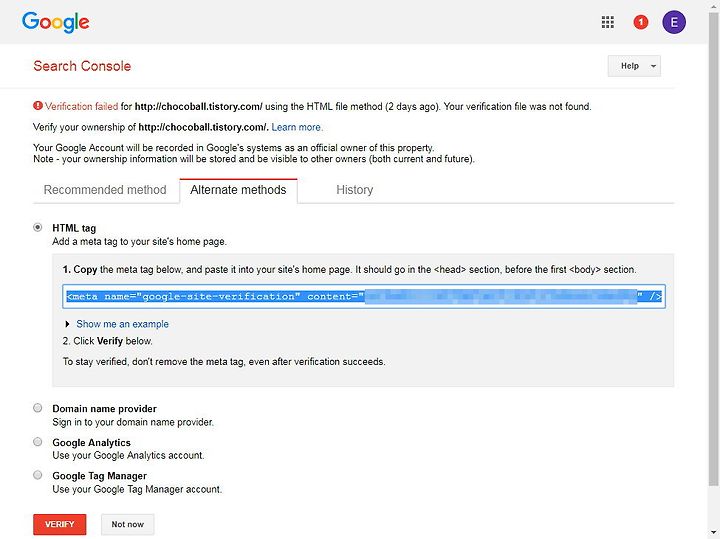720x539 pixels.
Task: Click the red VERIFY button
Action: tap(60, 524)
